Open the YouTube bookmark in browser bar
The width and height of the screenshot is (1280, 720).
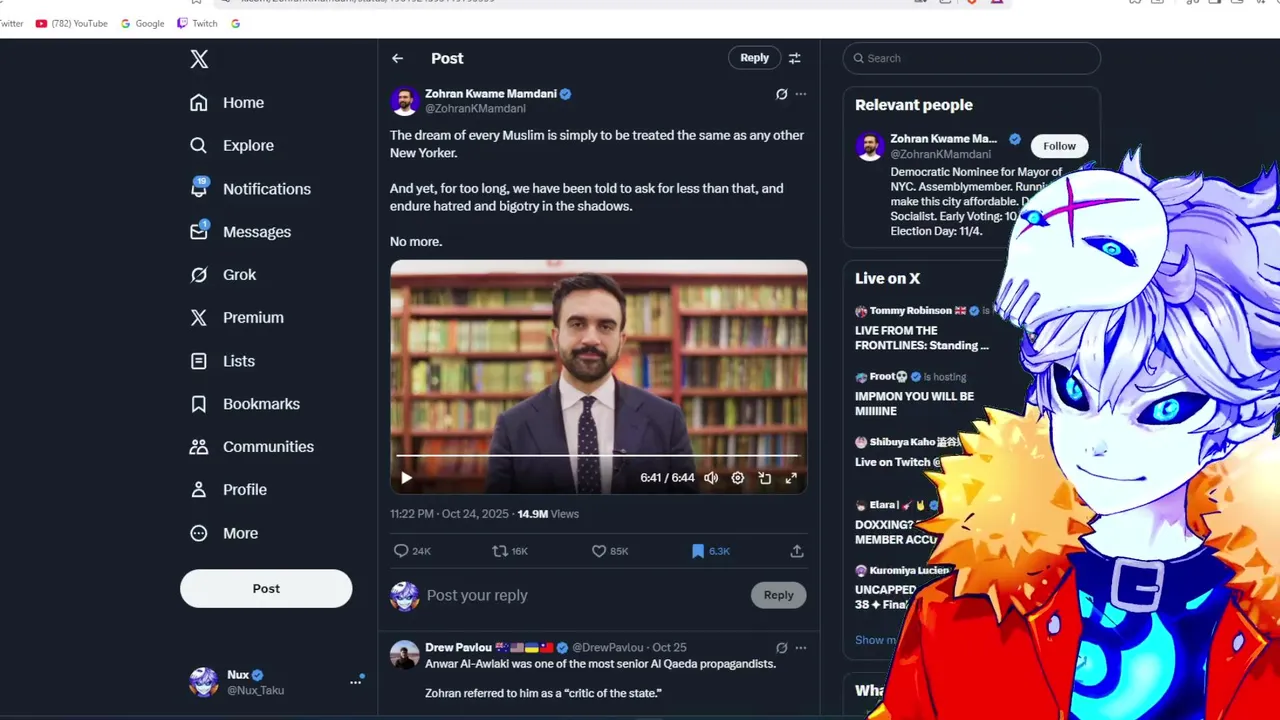pos(71,23)
